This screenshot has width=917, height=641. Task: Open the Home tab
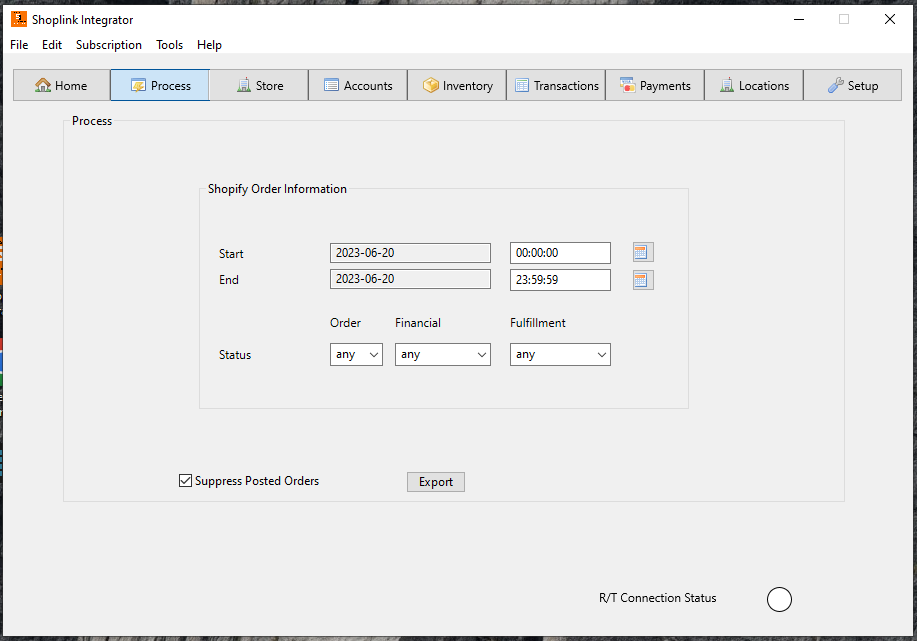61,85
